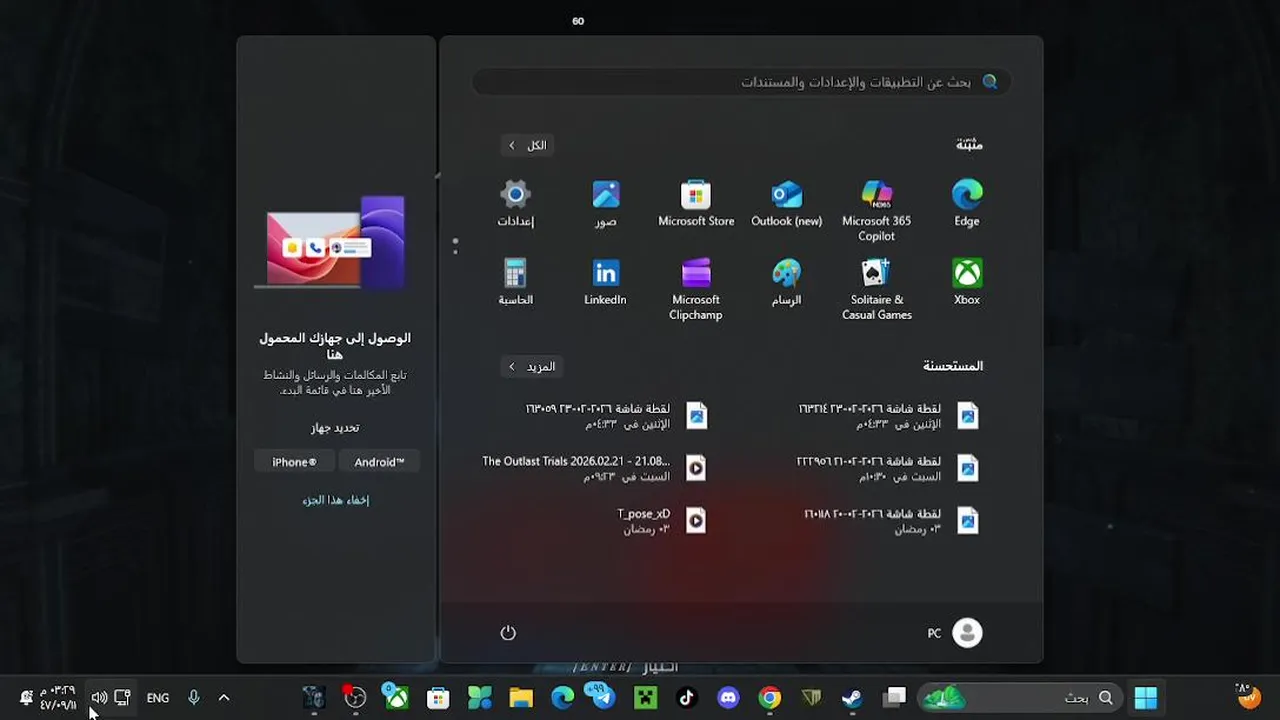Open Telegram from the taskbar

click(602, 698)
